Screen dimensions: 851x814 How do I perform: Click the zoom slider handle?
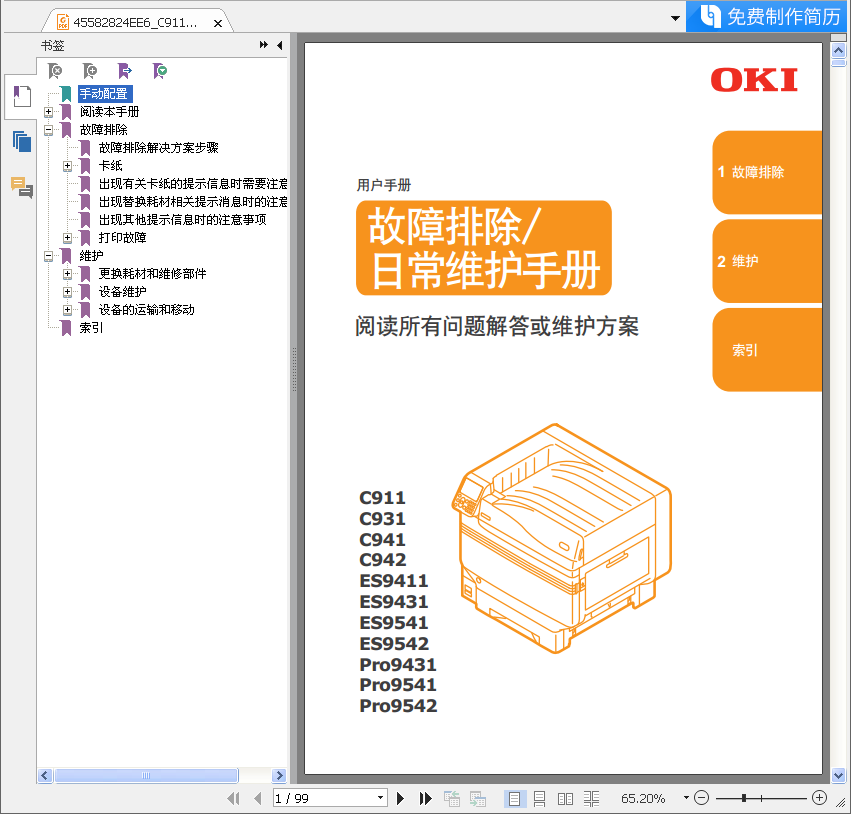tap(744, 798)
